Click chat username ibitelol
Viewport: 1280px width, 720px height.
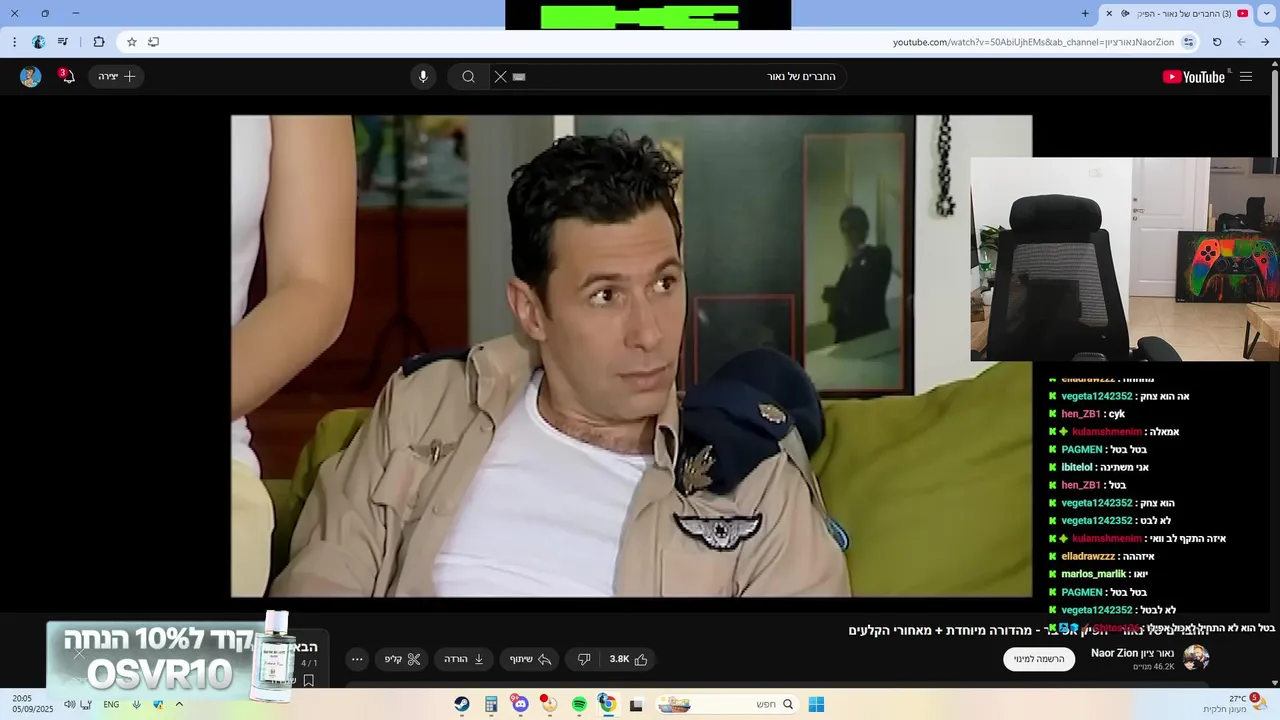point(1077,467)
